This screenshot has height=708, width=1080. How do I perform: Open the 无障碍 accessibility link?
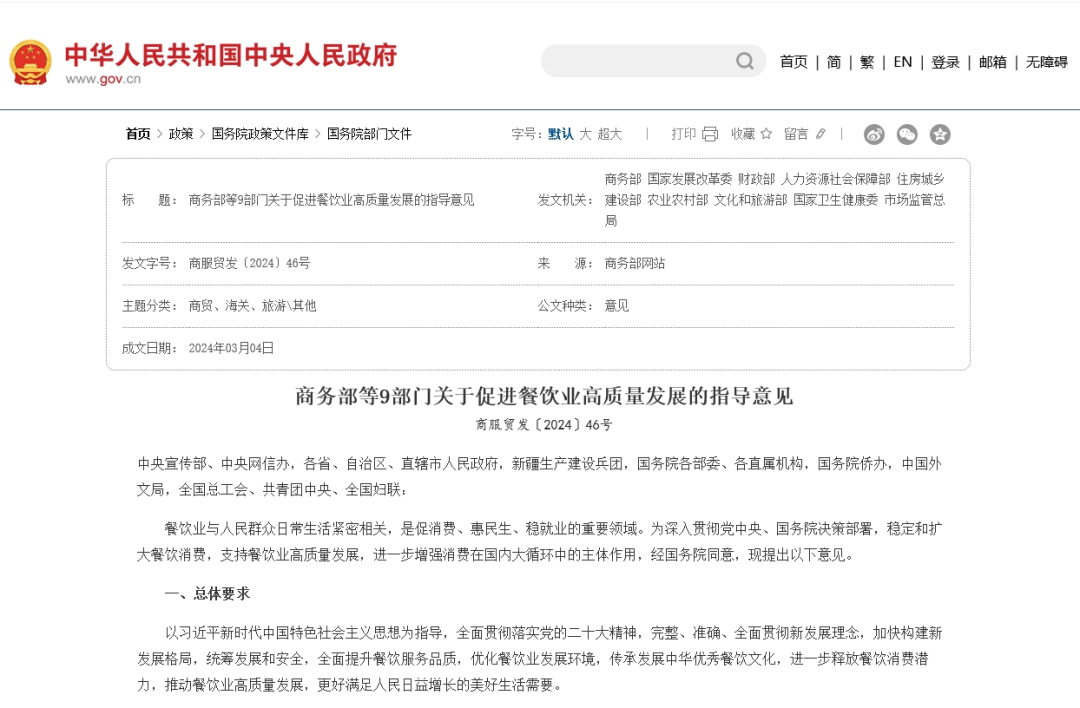1047,62
